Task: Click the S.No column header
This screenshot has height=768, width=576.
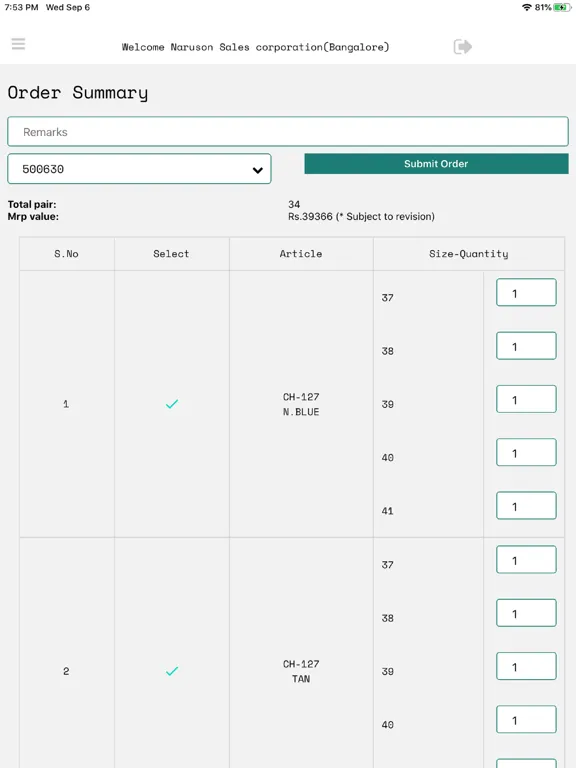Action: [x=66, y=254]
